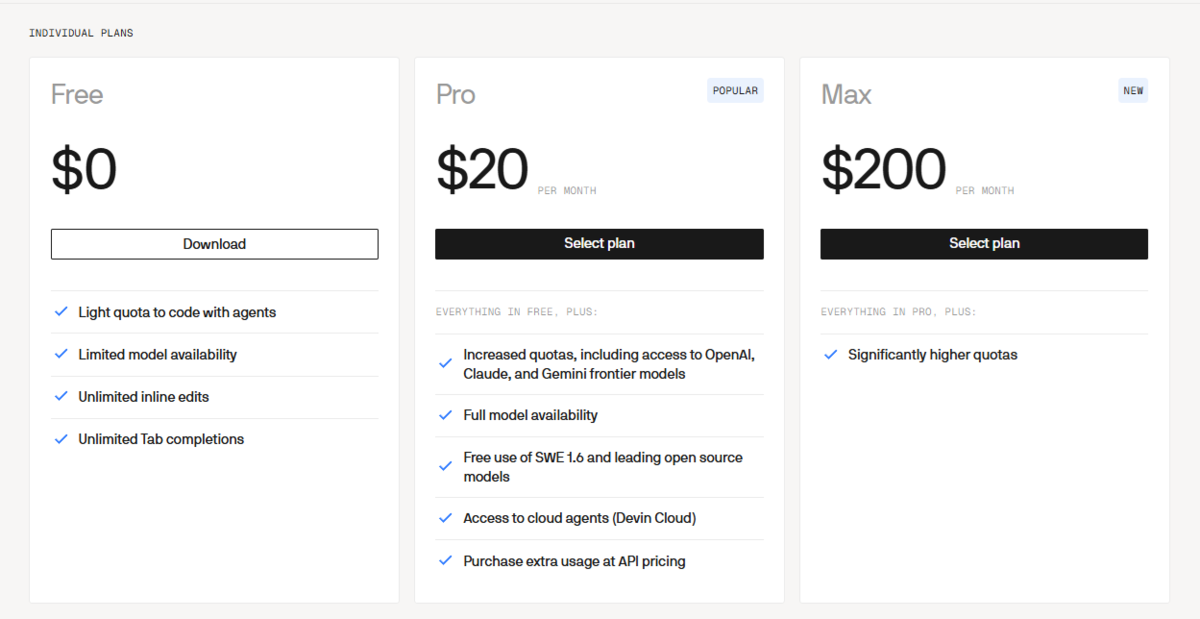Viewport: 1200px width, 619px height.
Task: Click the $20 price
Action: pyautogui.click(x=482, y=170)
